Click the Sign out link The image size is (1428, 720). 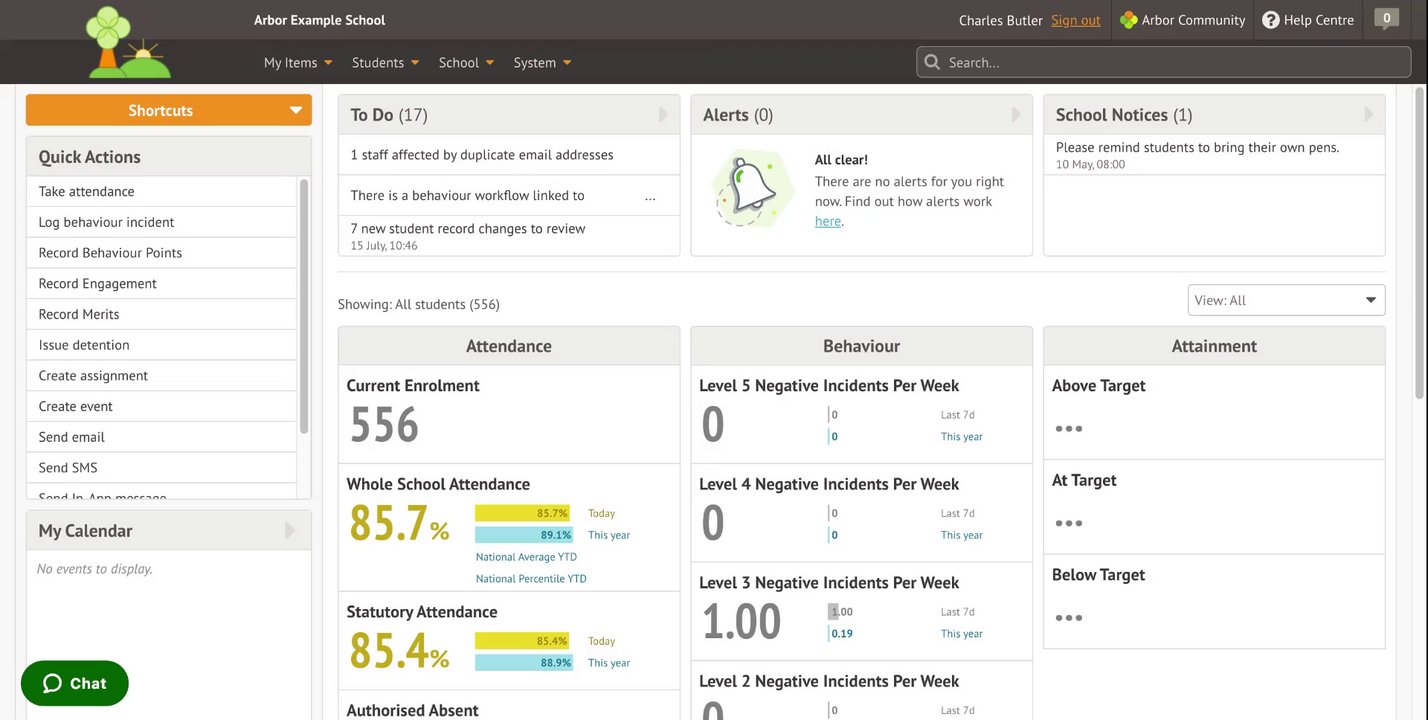click(1075, 20)
